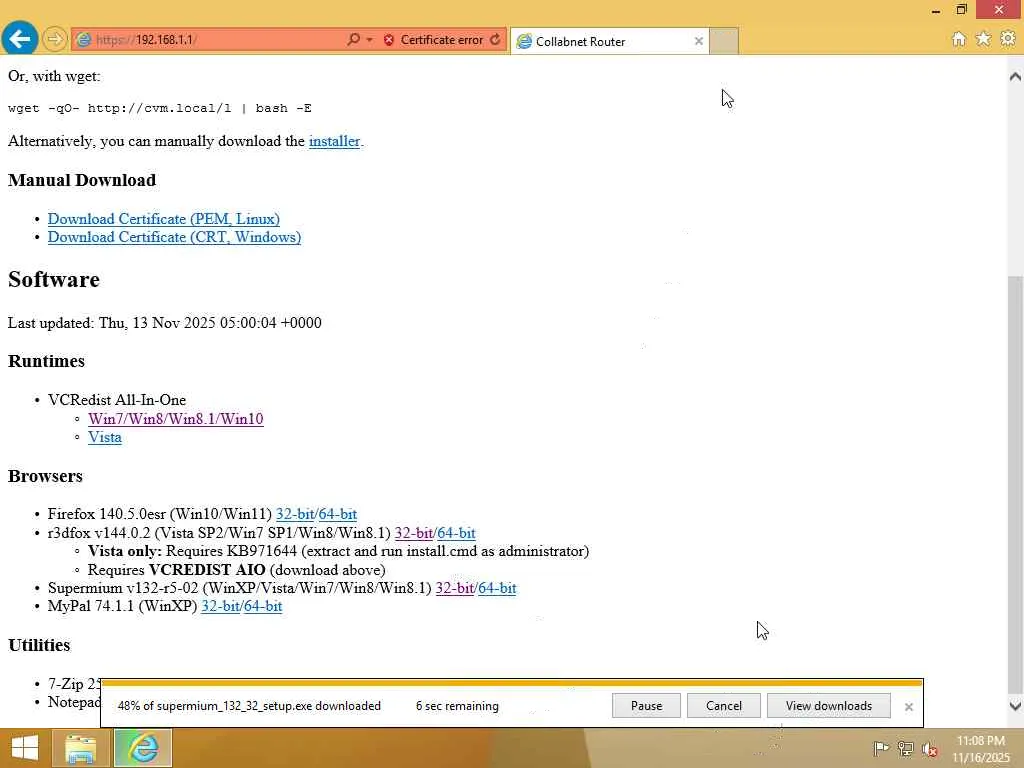Image resolution: width=1024 pixels, height=768 pixels.
Task: Open the Windows Start button
Action: [x=24, y=748]
